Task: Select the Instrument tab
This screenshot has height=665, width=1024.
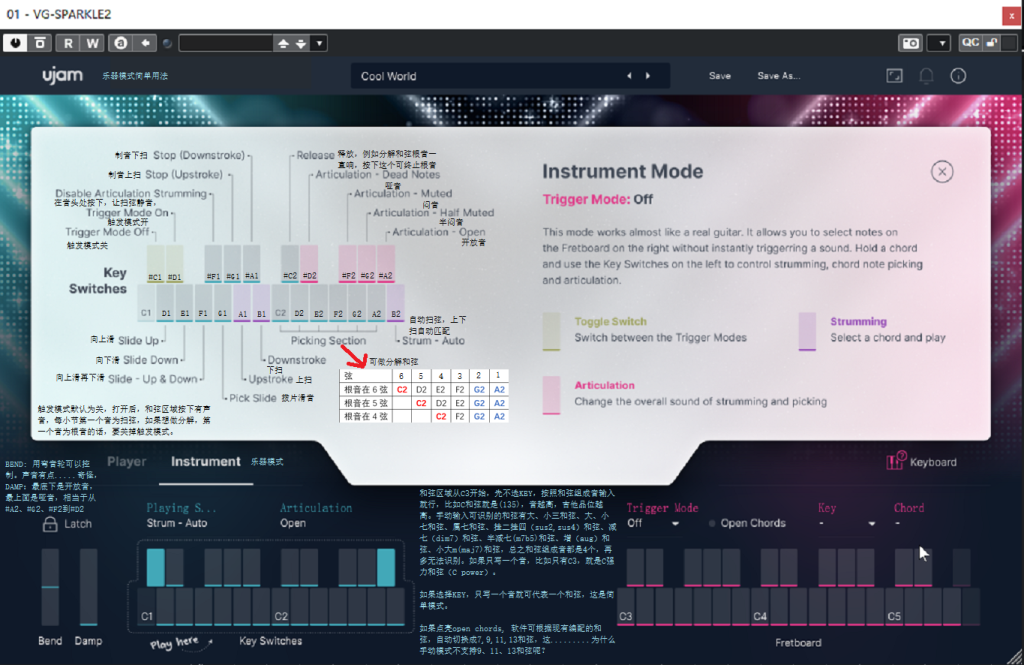Action: tap(206, 461)
